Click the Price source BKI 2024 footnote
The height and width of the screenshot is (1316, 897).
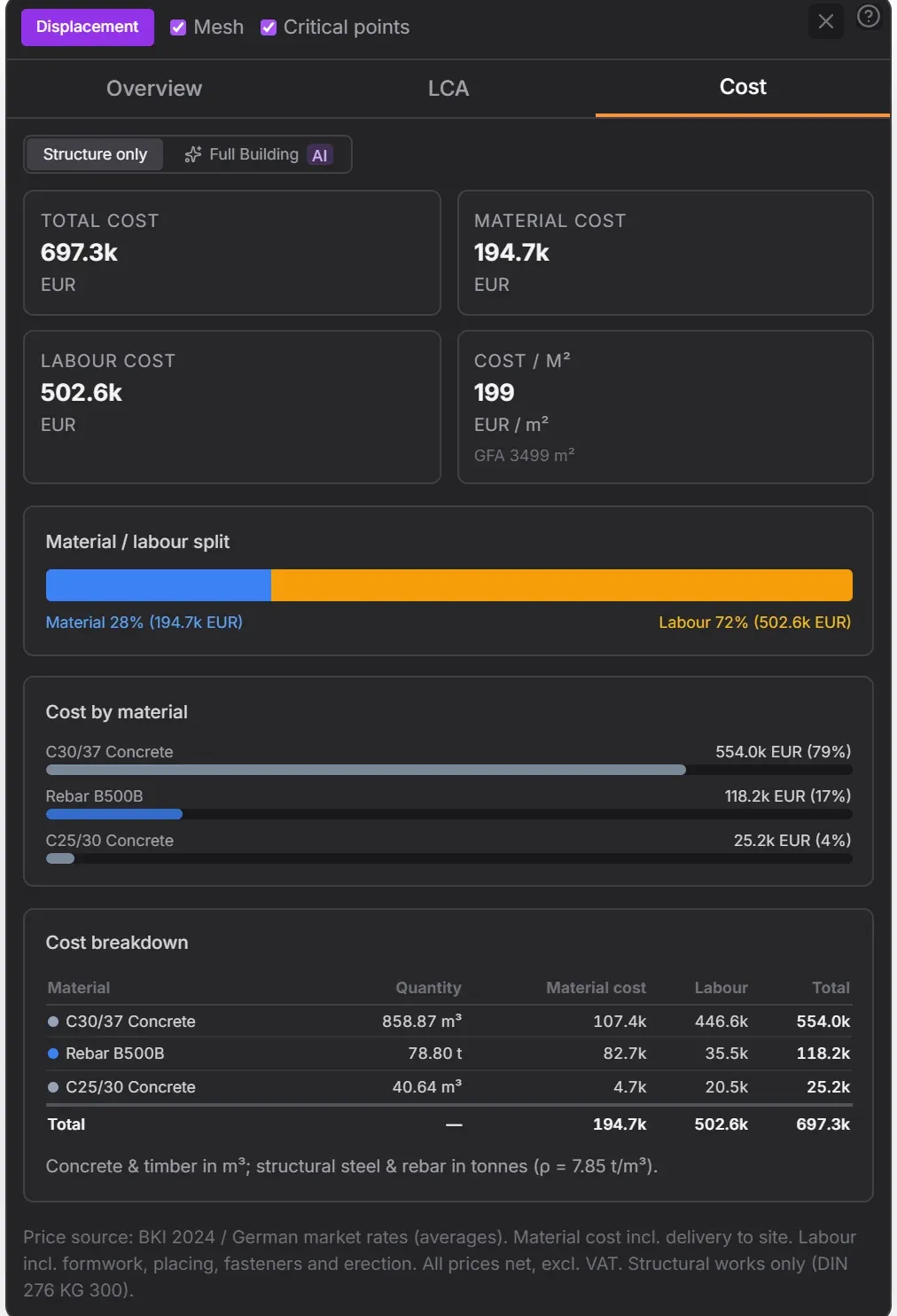click(x=440, y=1264)
